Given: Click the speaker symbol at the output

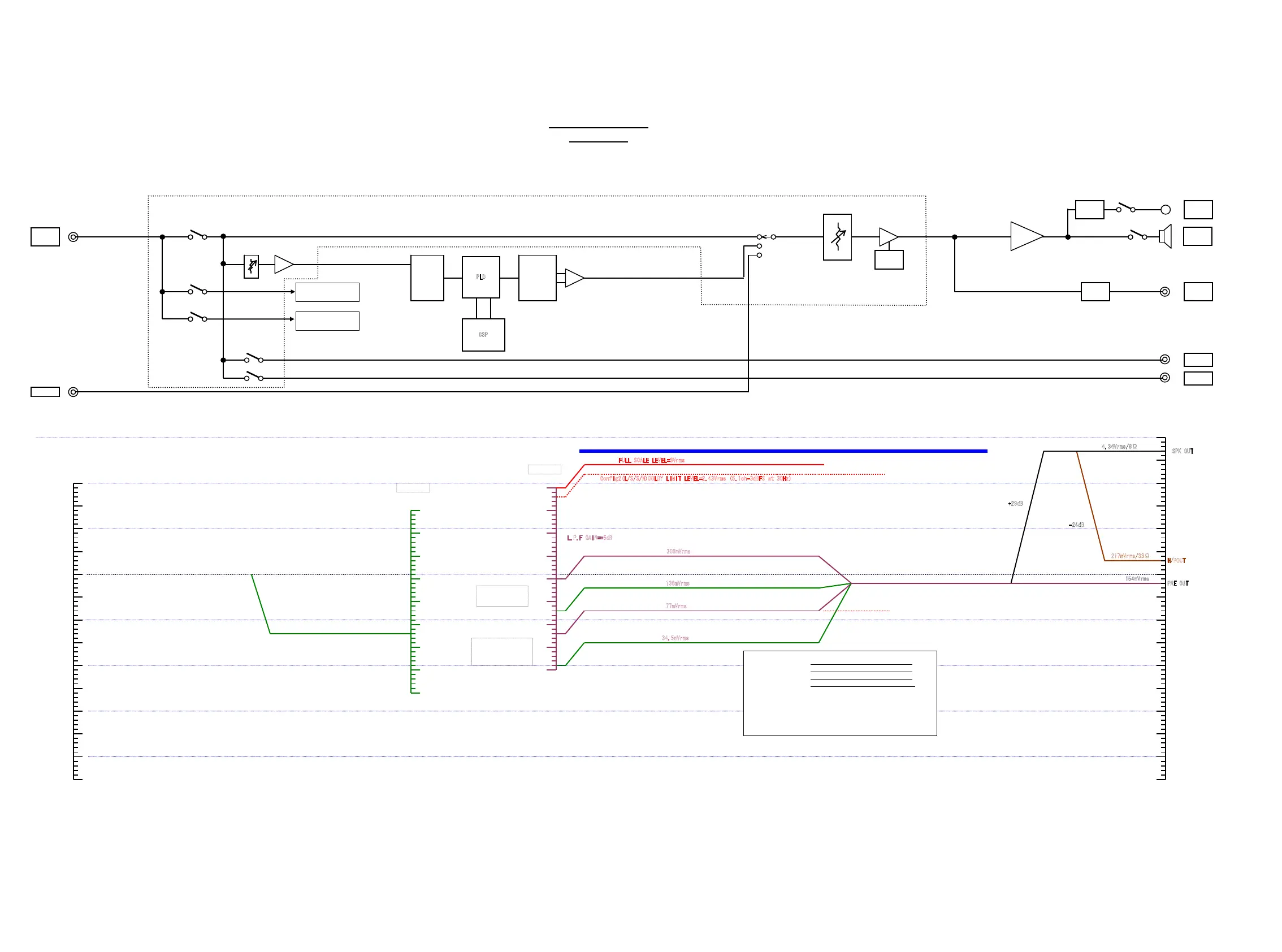Looking at the screenshot, I should click(x=1165, y=236).
